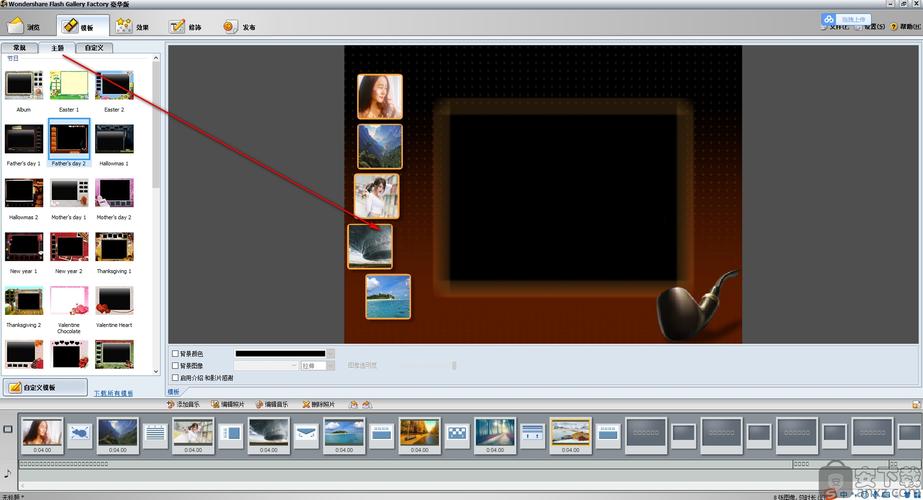Click the 删除照片 delete photo button
The height and width of the screenshot is (500, 923).
(x=318, y=405)
